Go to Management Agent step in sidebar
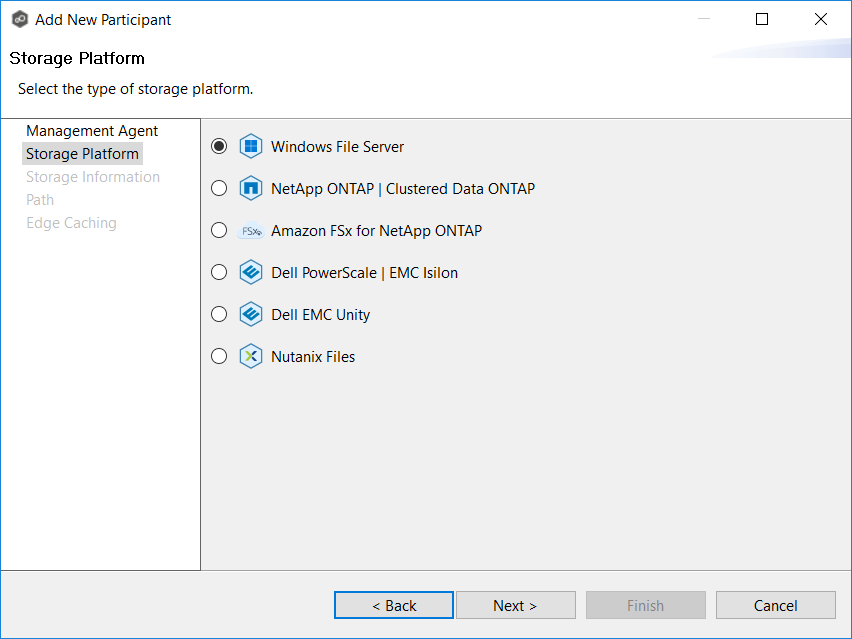Viewport: 852px width, 639px height. (x=92, y=131)
